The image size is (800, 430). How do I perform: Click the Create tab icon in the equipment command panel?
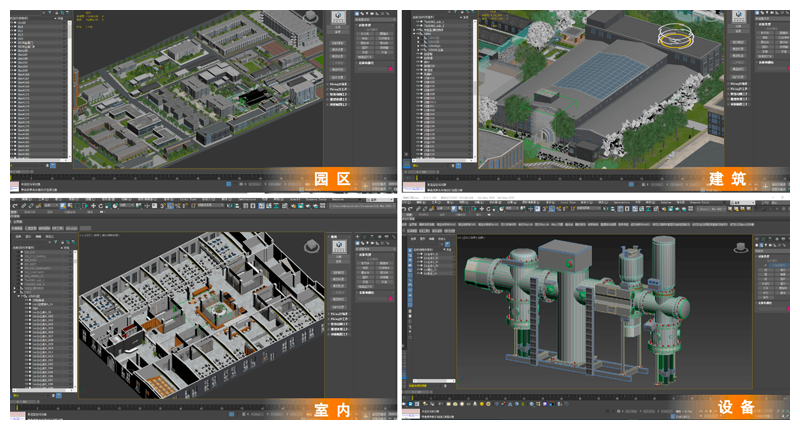757,239
